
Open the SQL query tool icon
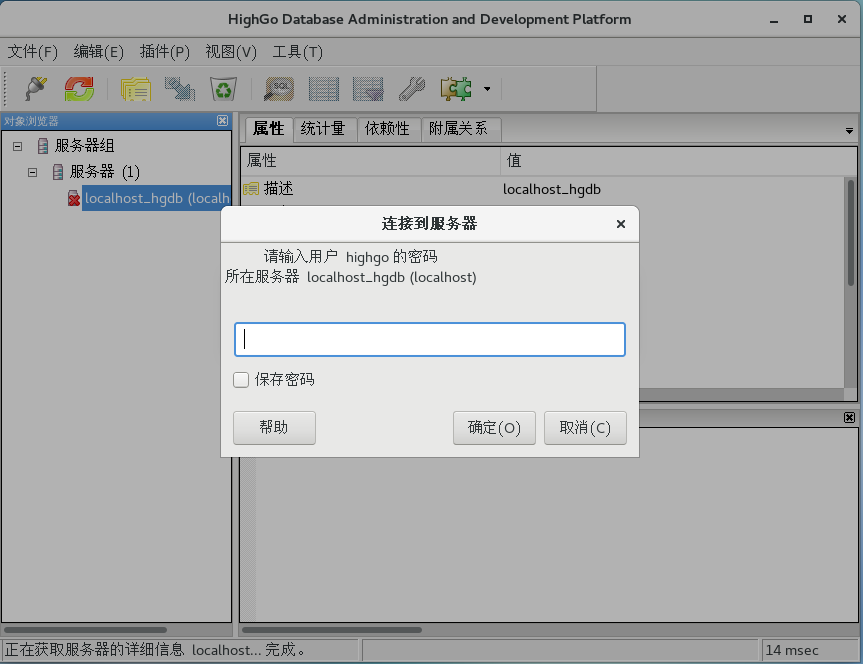tap(278, 89)
